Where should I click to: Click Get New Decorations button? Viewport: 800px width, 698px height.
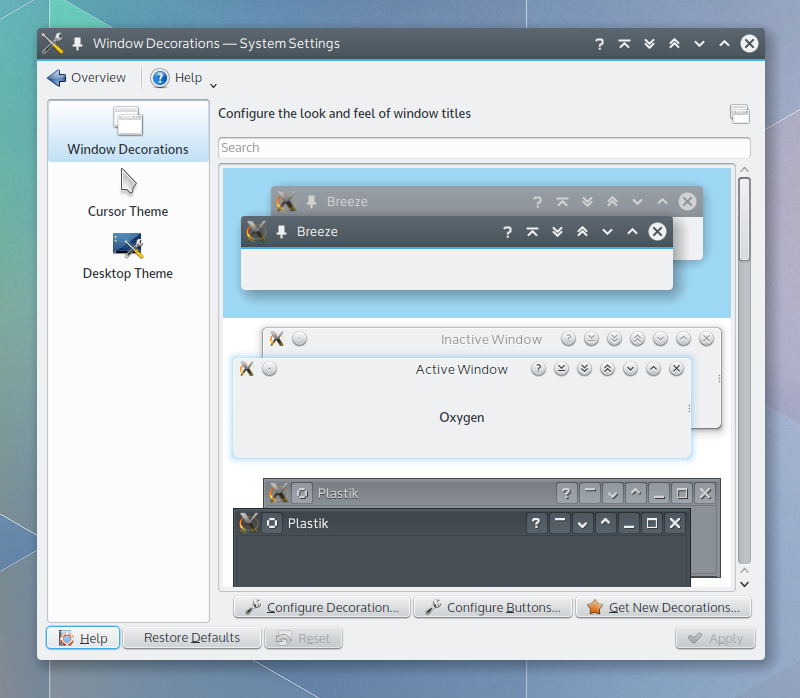[x=663, y=608]
